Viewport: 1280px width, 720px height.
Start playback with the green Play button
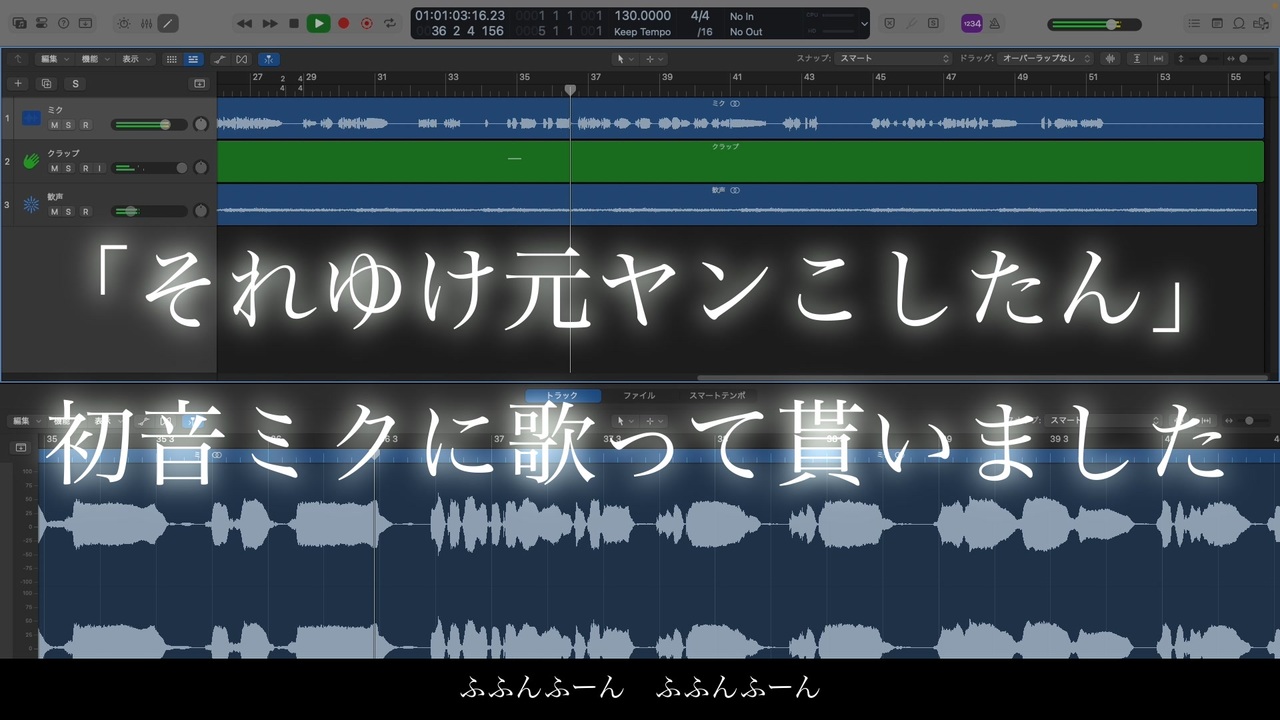pyautogui.click(x=318, y=23)
